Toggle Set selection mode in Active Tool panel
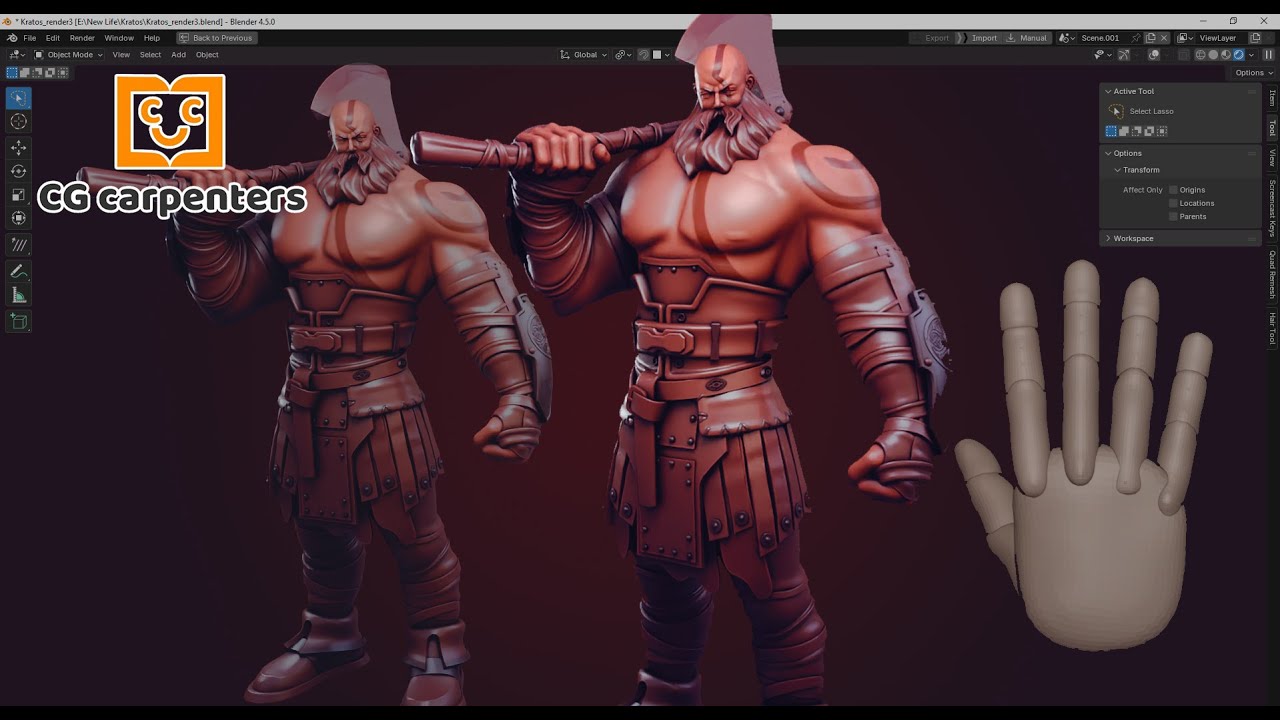 click(1111, 131)
